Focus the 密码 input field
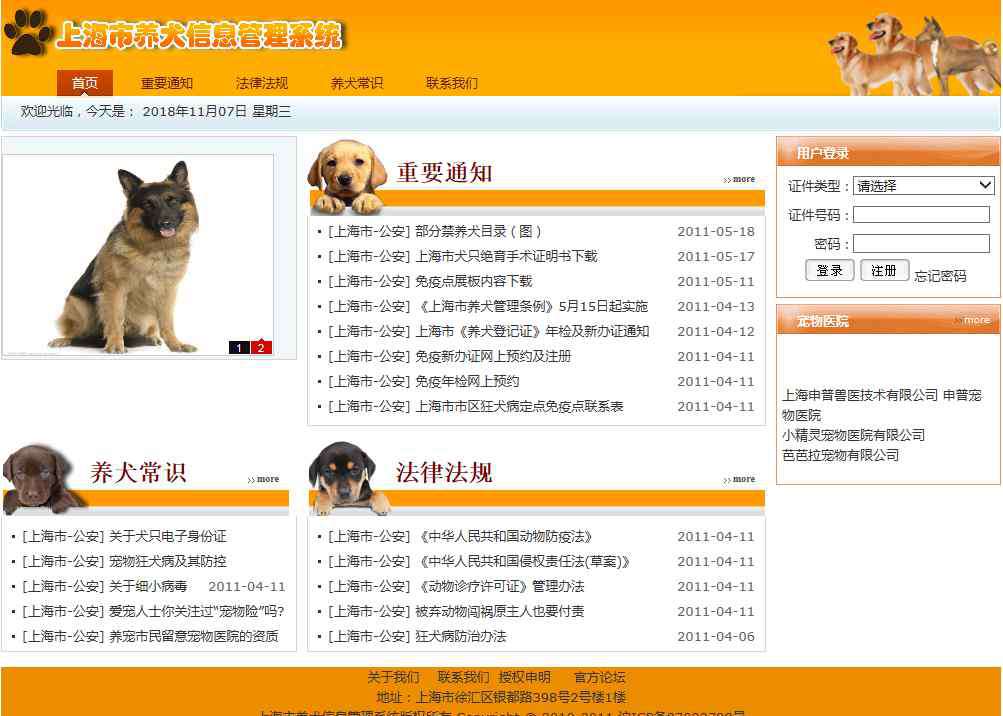 [x=921, y=243]
